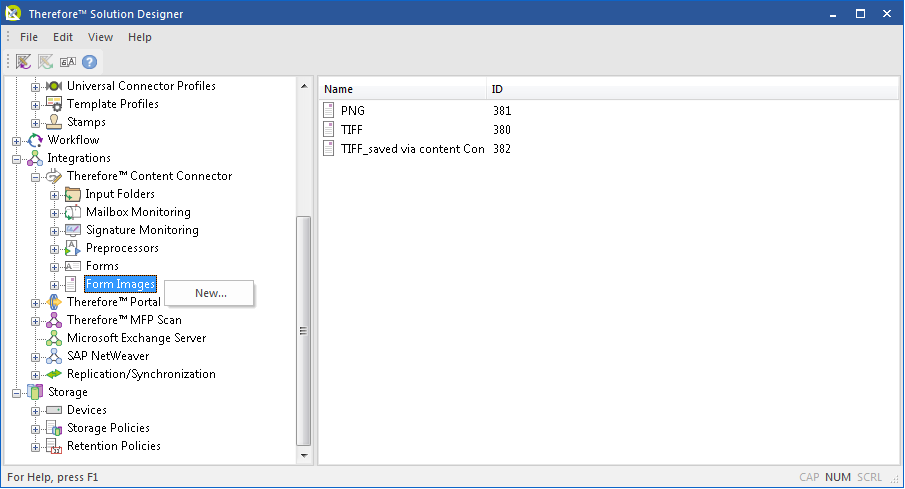Click the Preprocessors icon

coord(73,248)
